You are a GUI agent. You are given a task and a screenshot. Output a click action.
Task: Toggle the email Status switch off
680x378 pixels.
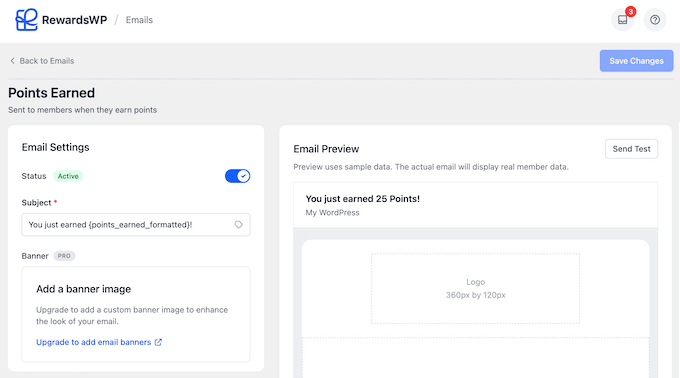coord(237,176)
